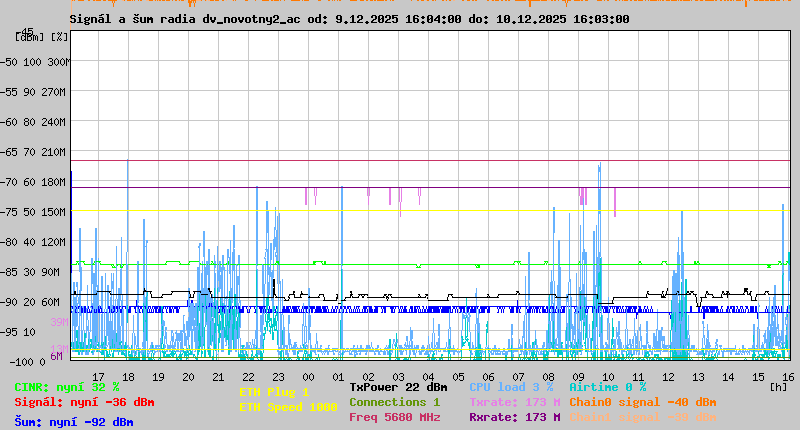Select the TxPower 22 dBm legend entry
Image resolution: width=800 pixels, height=430 pixels.
398,387
